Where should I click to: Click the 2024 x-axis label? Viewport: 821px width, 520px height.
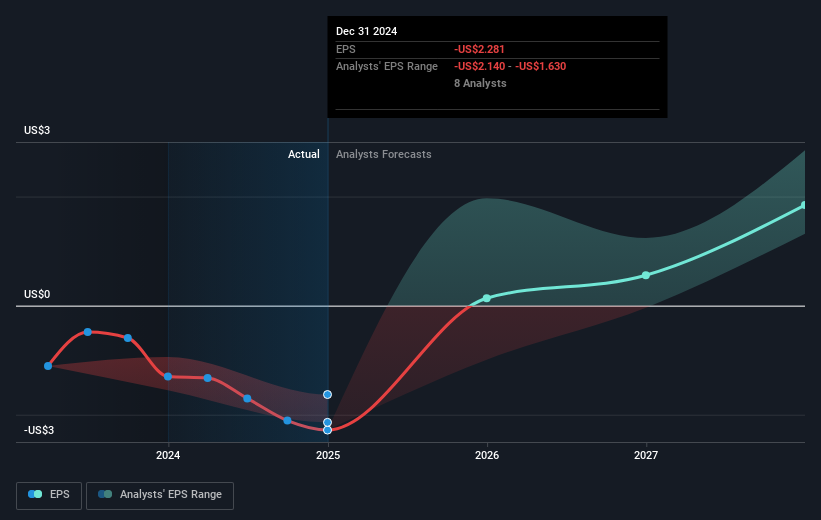point(168,455)
